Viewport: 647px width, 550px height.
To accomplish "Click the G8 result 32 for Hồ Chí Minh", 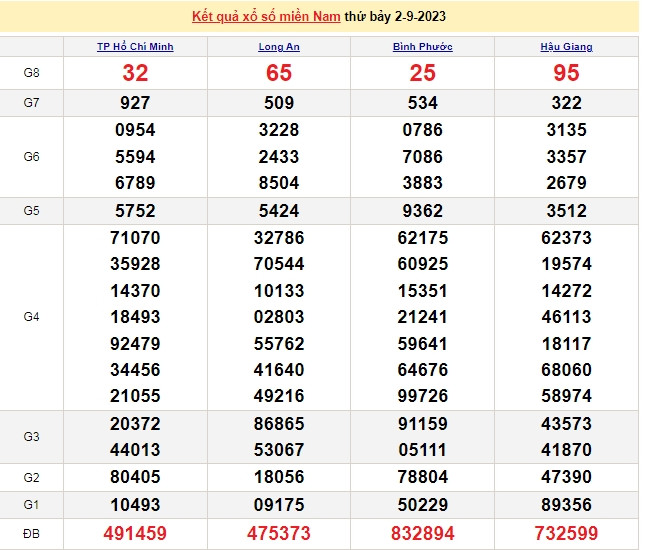I will (135, 73).
